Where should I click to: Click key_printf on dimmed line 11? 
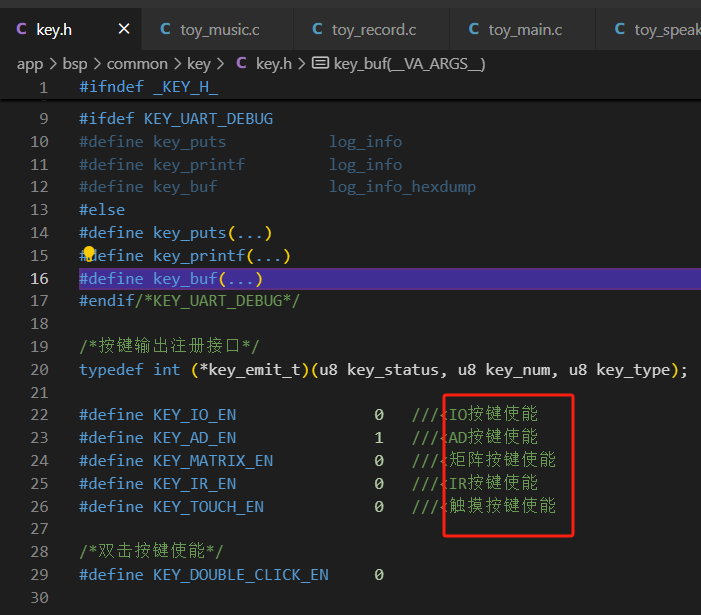coord(199,165)
